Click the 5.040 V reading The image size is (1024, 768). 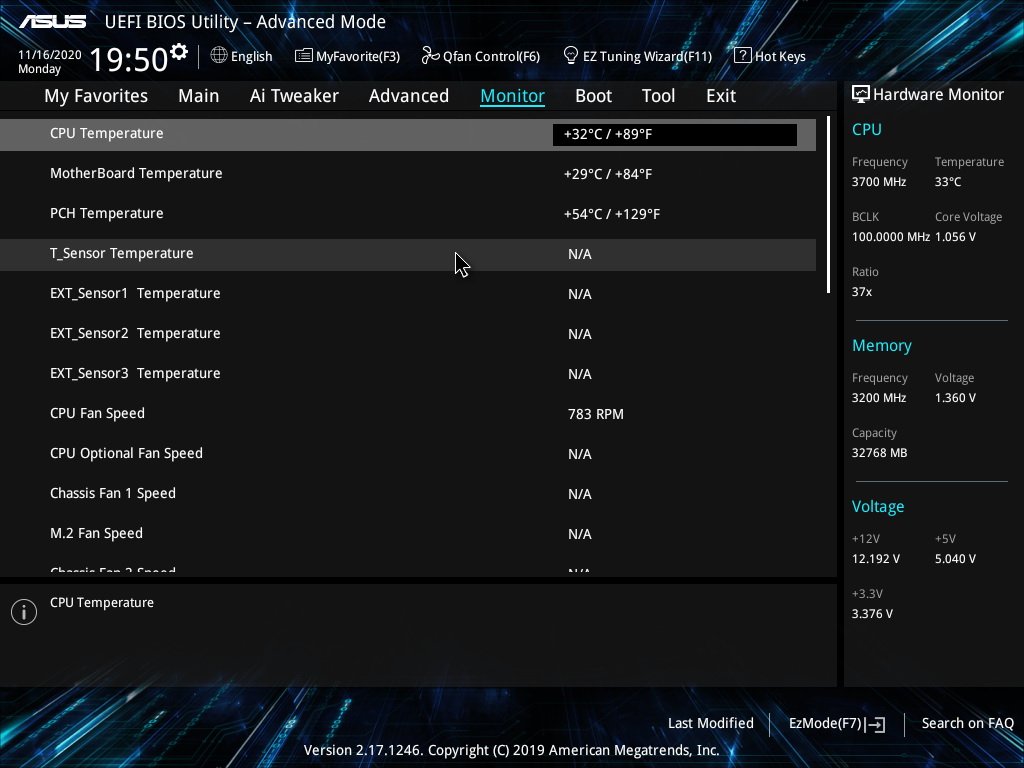(955, 559)
